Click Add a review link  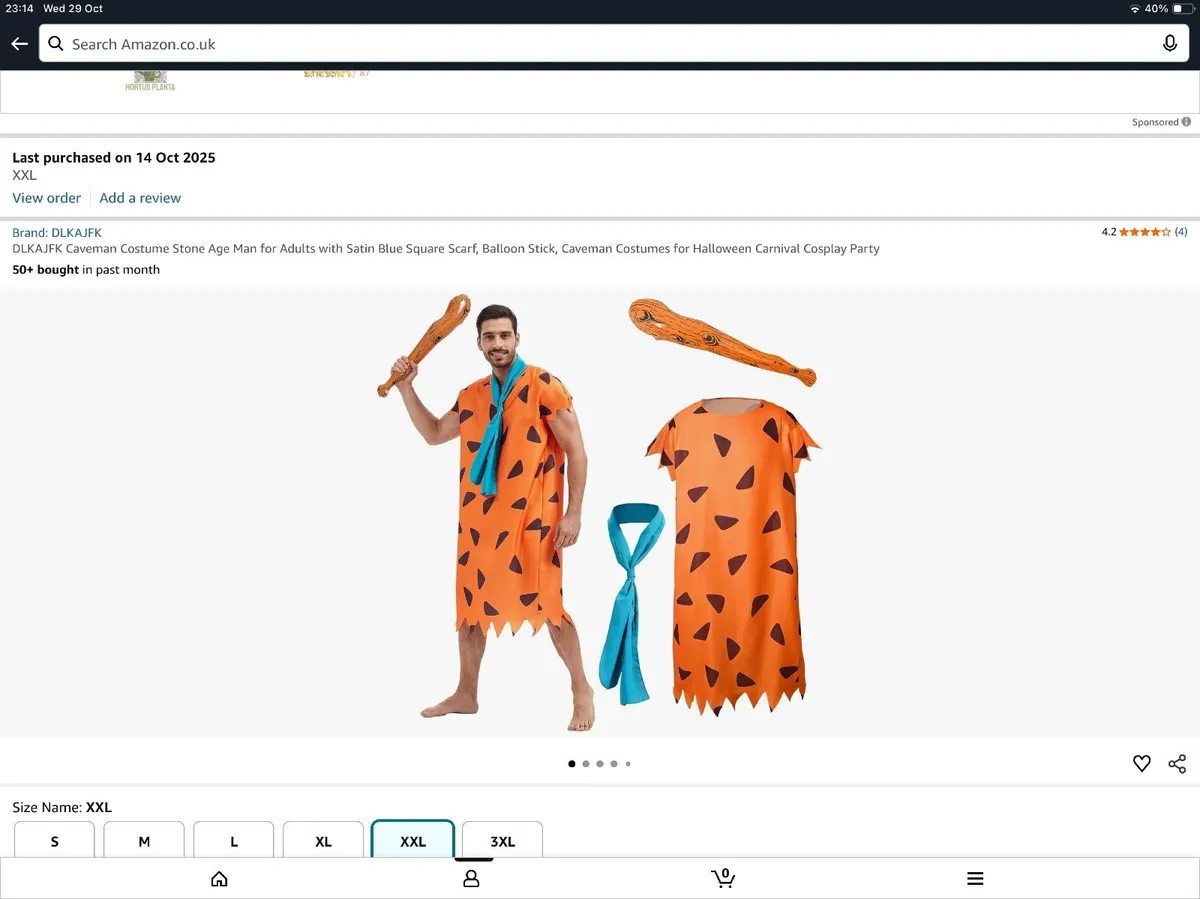click(140, 198)
